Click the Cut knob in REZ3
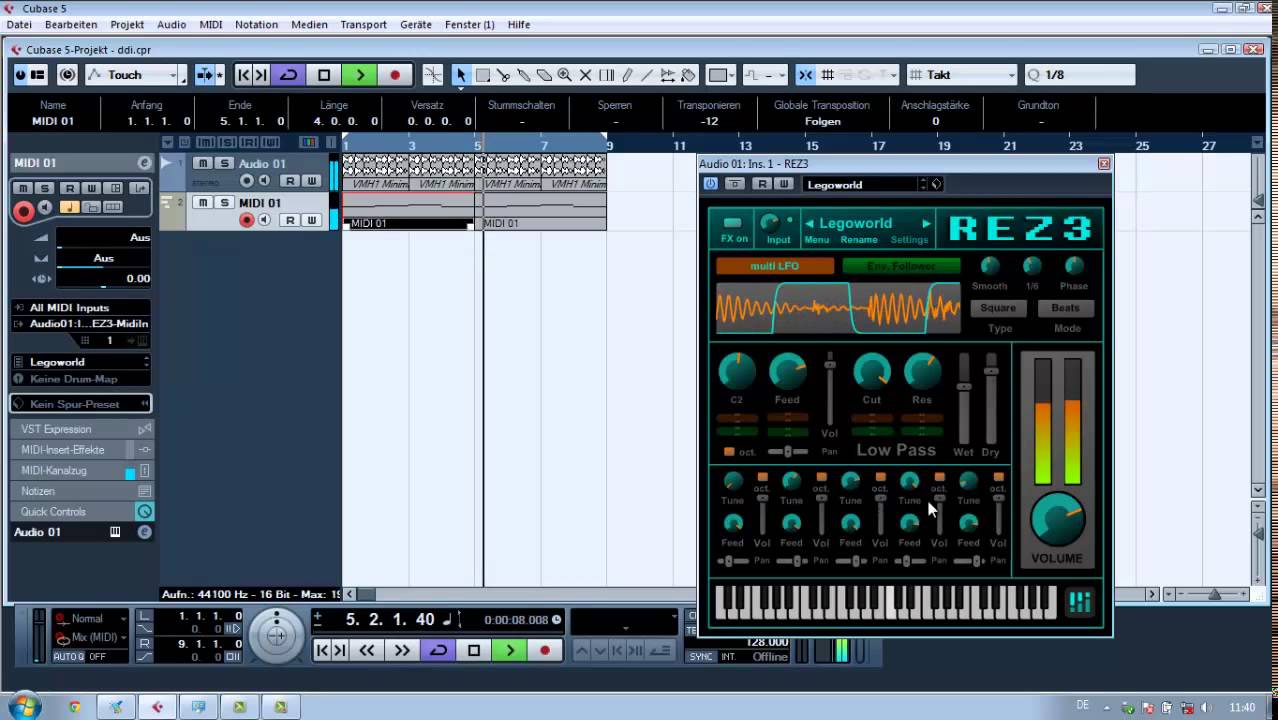Image resolution: width=1278 pixels, height=720 pixels. point(872,372)
